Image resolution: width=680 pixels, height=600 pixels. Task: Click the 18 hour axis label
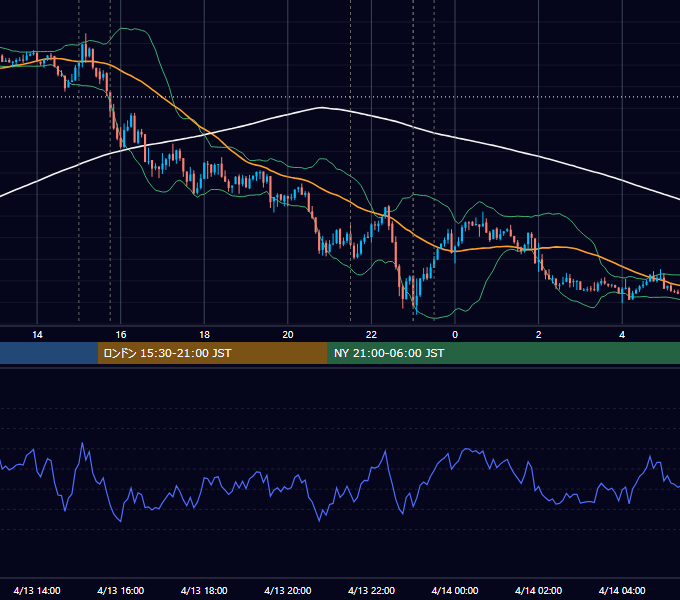pyautogui.click(x=204, y=335)
